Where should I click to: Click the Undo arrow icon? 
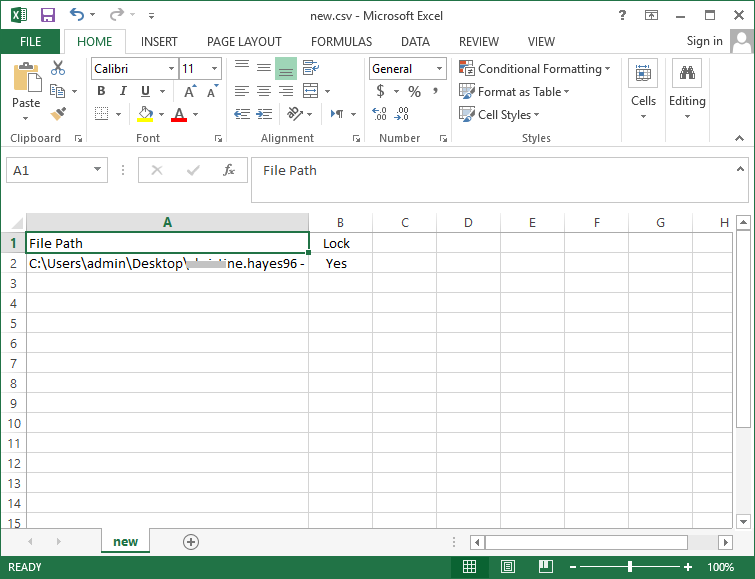[77, 14]
